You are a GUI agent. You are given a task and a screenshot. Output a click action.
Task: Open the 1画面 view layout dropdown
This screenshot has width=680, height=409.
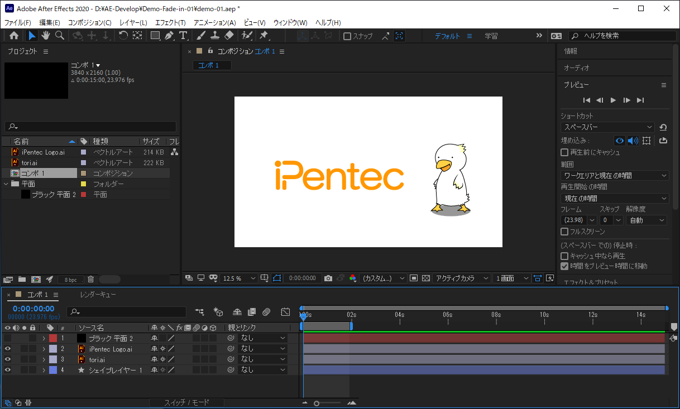tap(512, 278)
